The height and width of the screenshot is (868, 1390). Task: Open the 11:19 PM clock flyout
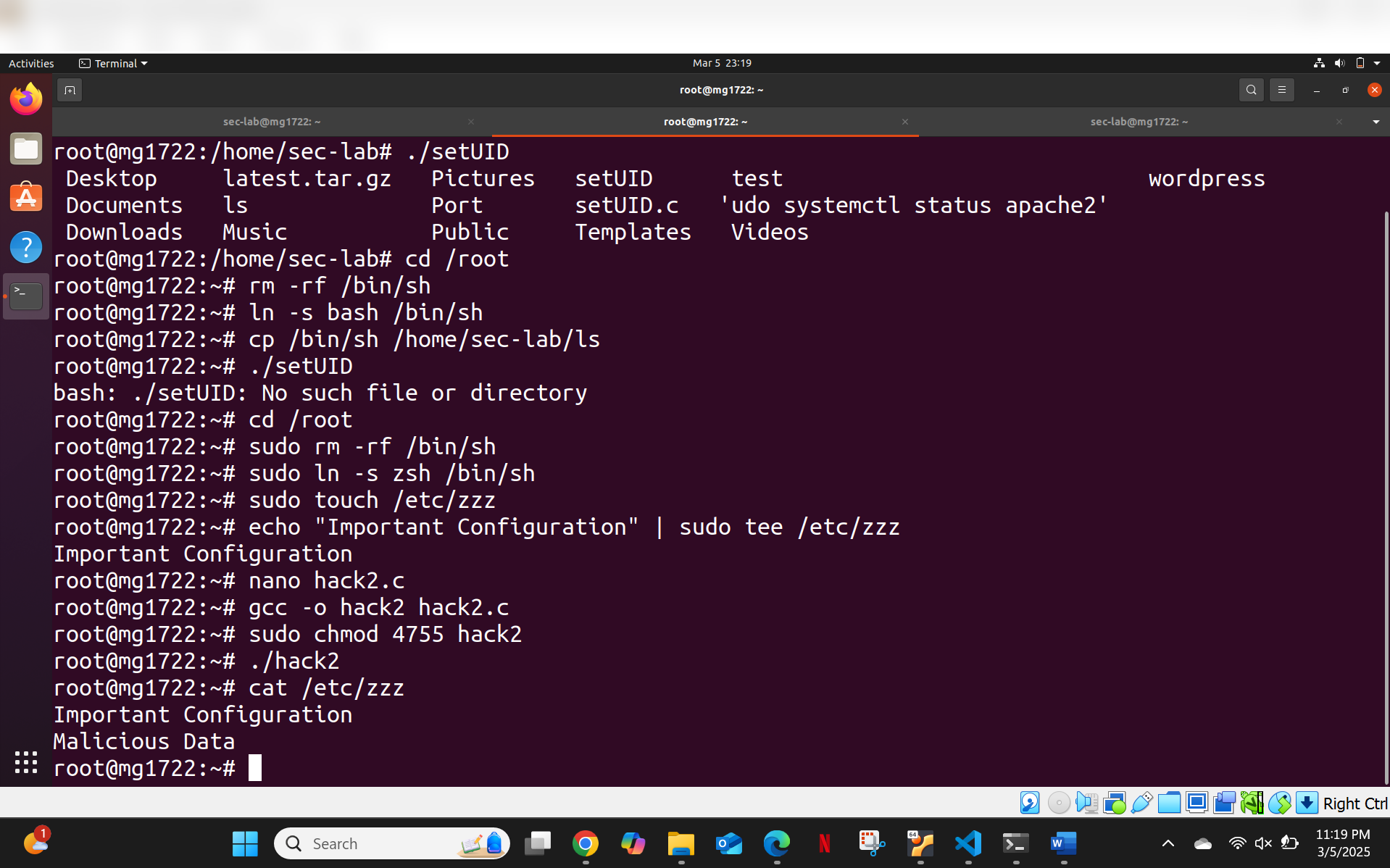[1343, 843]
